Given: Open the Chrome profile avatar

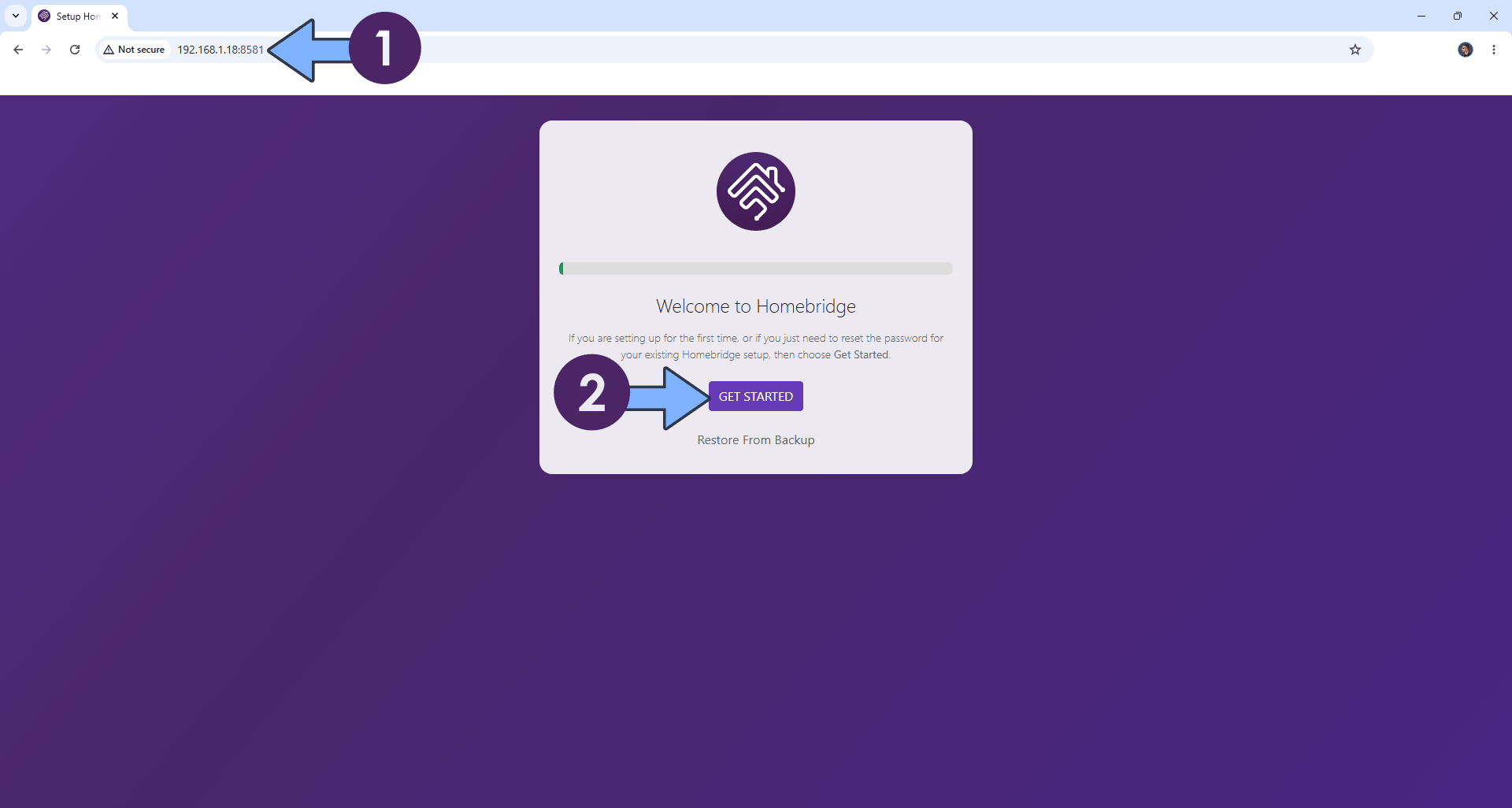Looking at the screenshot, I should coord(1466,50).
